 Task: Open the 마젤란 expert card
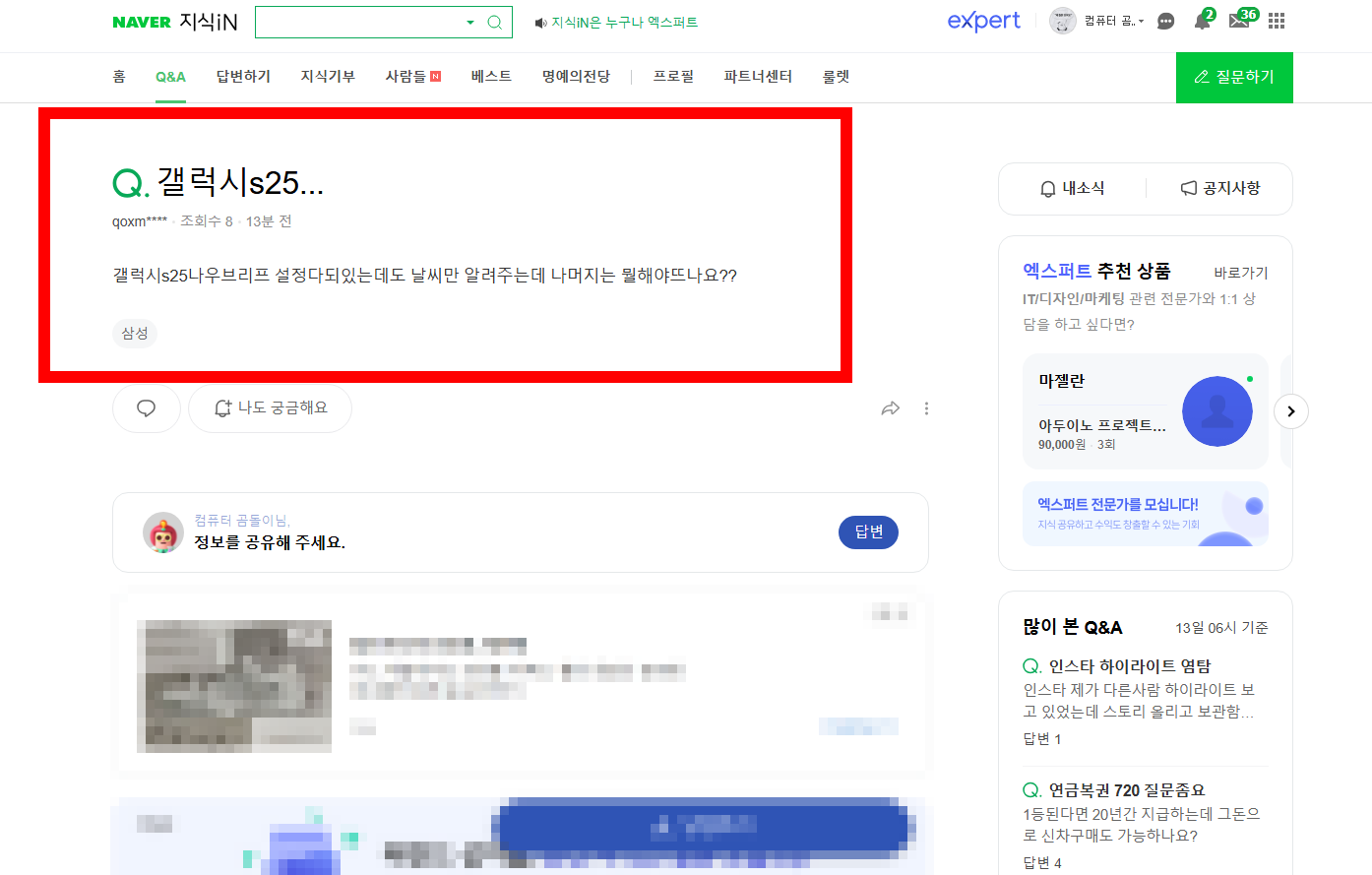point(1146,411)
